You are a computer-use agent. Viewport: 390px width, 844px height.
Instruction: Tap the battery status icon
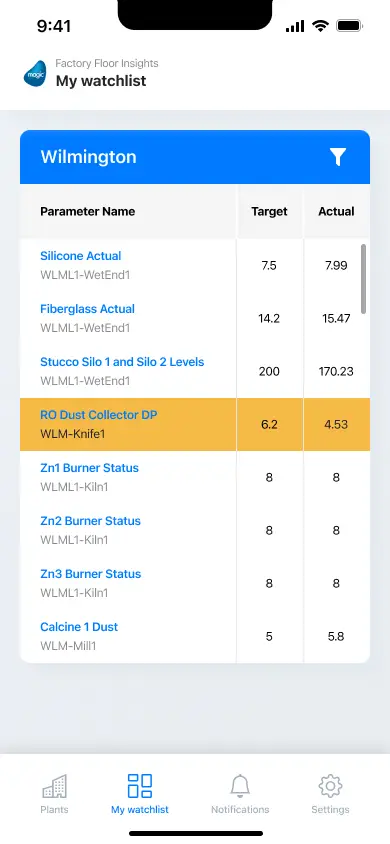(x=349, y=26)
